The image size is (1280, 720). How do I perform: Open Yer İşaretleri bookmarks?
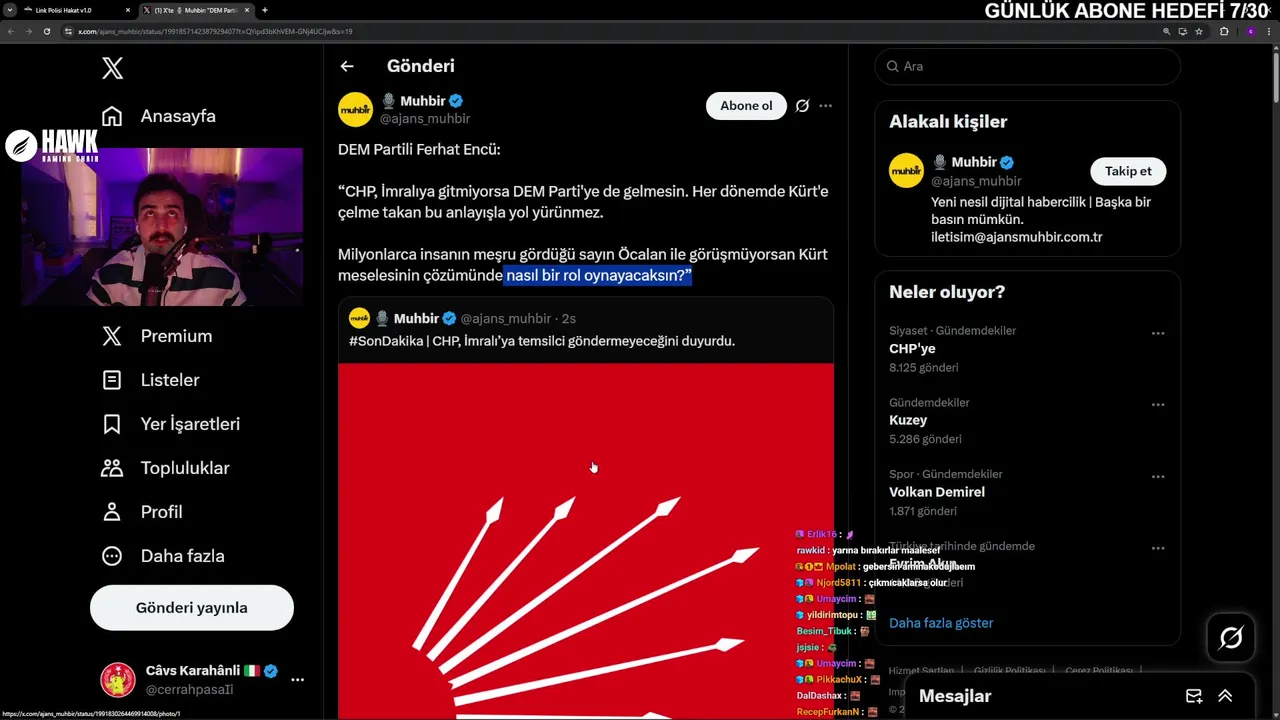click(x=171, y=424)
